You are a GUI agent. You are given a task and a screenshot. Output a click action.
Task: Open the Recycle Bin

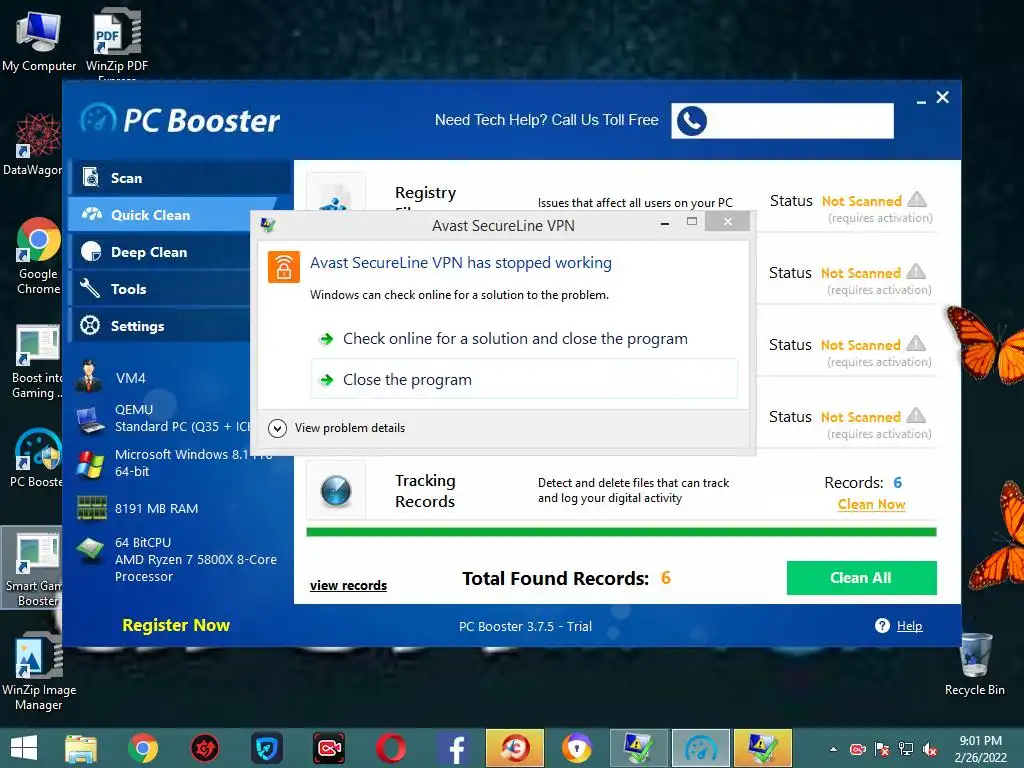click(974, 664)
